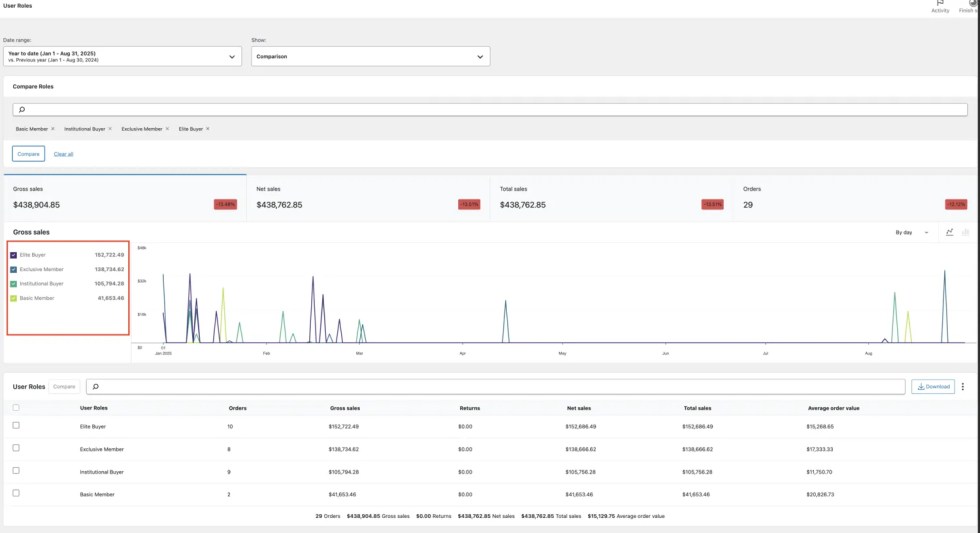Open the By day interval dropdown
Image resolution: width=980 pixels, height=533 pixels.
point(912,232)
